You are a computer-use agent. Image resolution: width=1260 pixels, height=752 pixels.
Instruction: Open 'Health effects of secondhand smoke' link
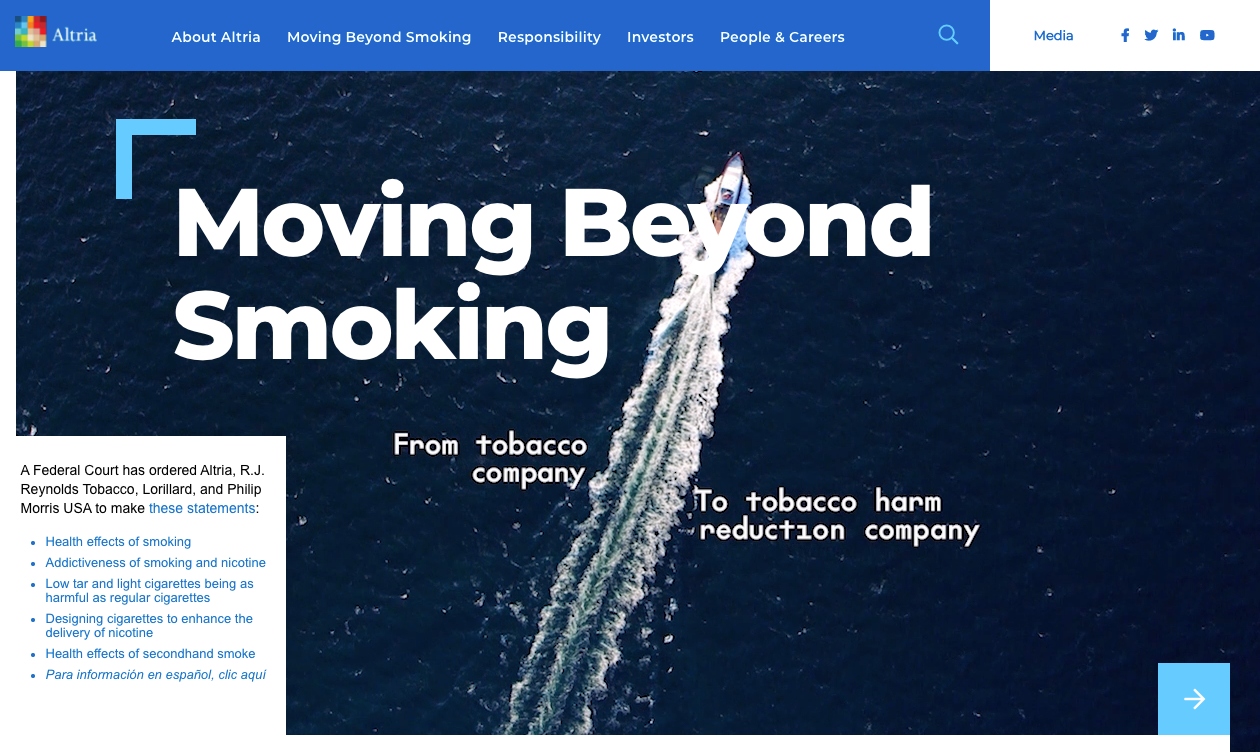pos(150,654)
